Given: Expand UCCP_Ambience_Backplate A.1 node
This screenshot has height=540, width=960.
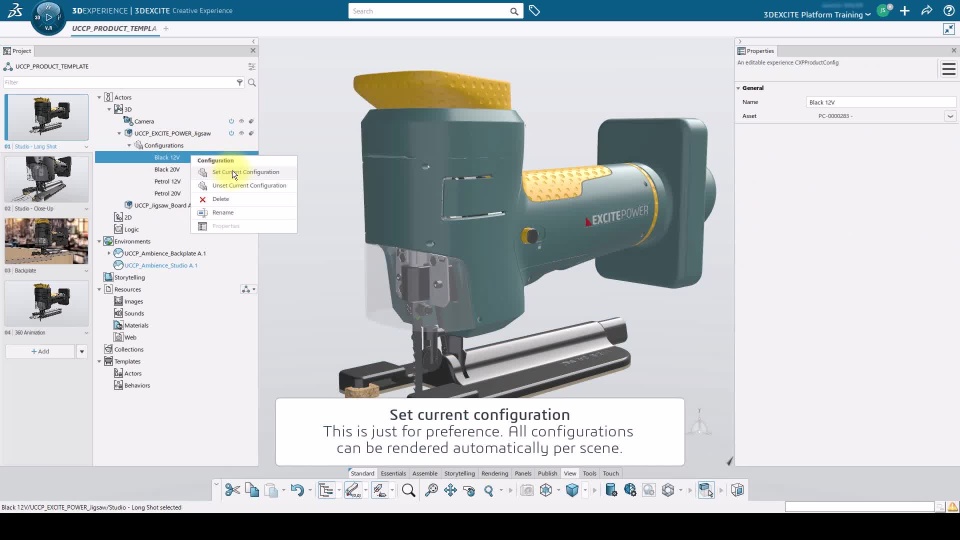Looking at the screenshot, I should point(110,253).
